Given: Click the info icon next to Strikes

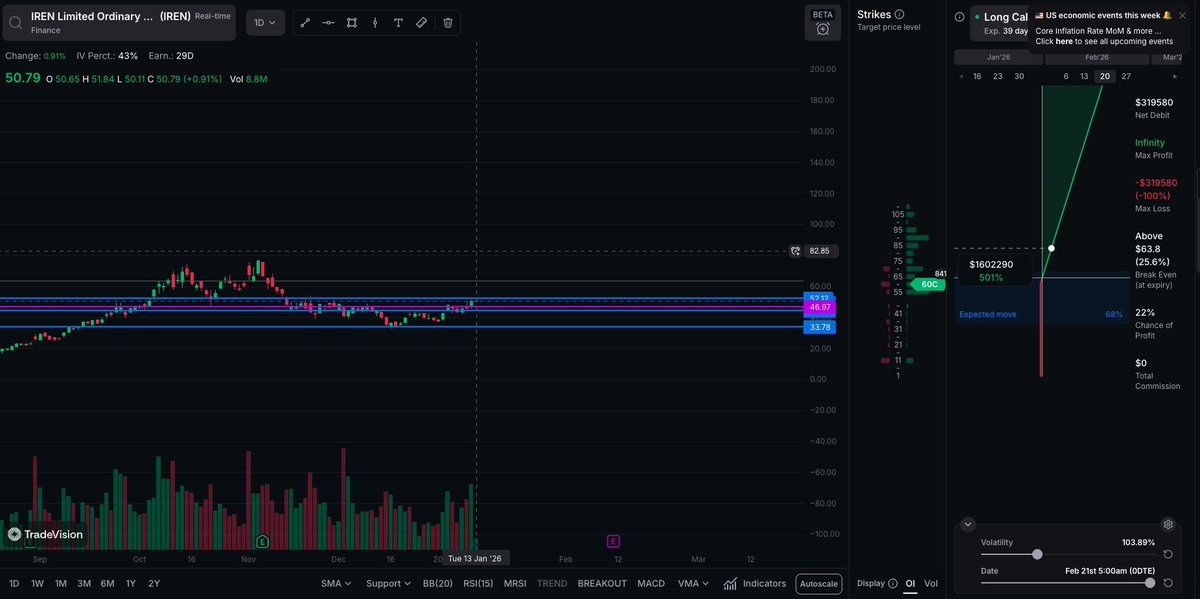Looking at the screenshot, I should [899, 14].
